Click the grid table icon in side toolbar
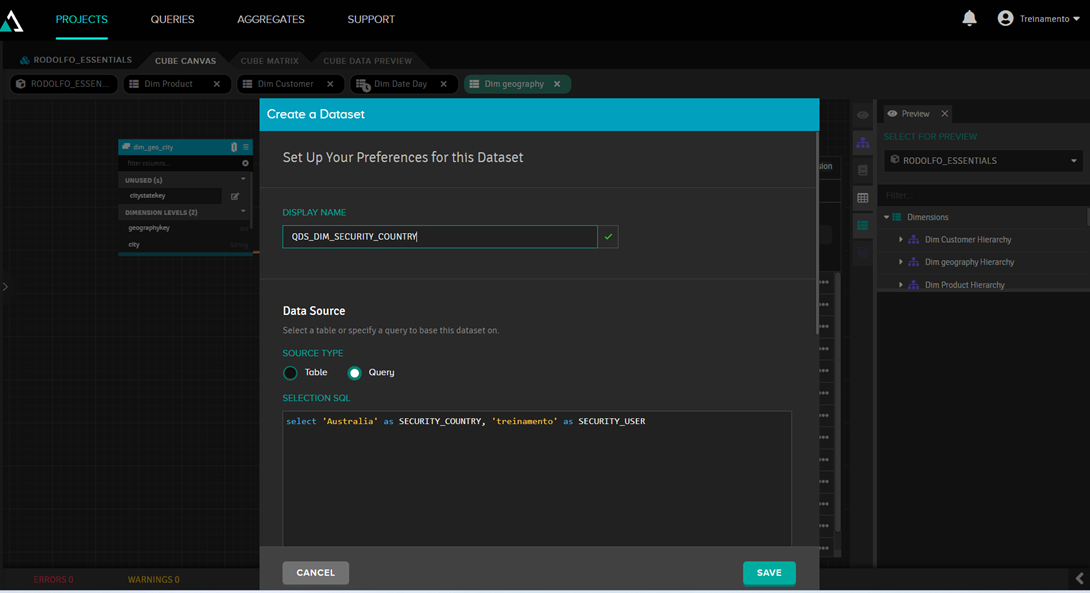This screenshot has height=593, width=1090. pos(862,198)
